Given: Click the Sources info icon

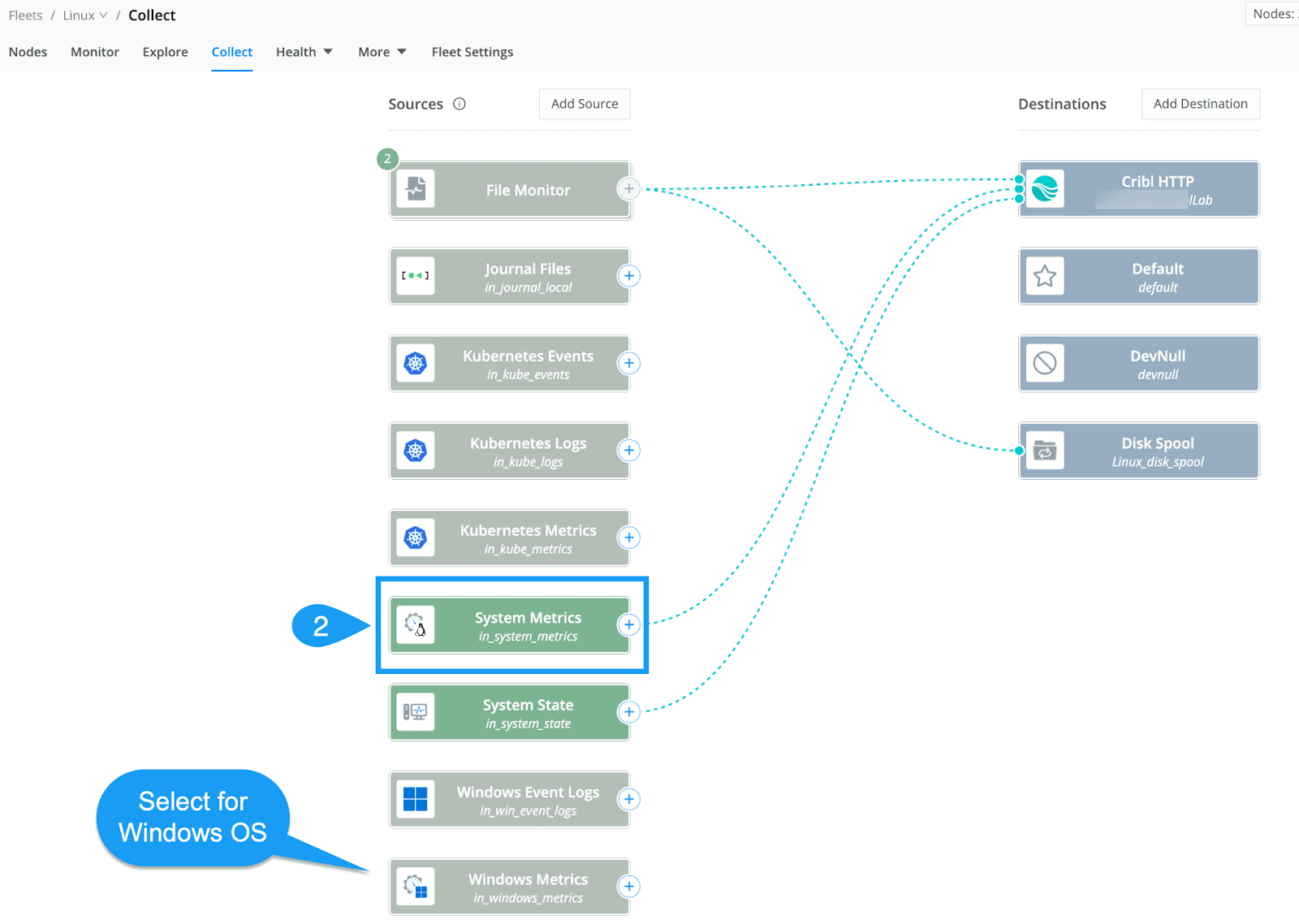Looking at the screenshot, I should [x=460, y=104].
